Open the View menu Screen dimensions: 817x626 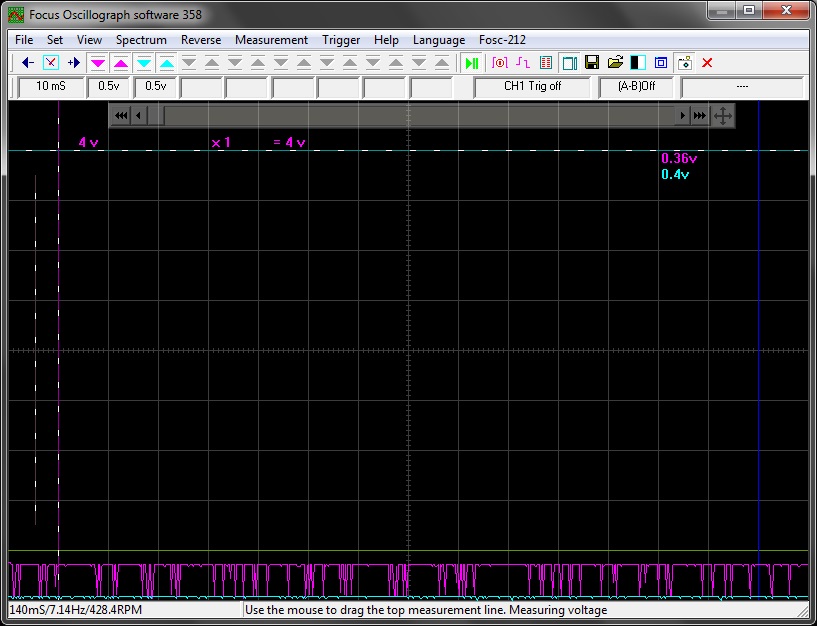[x=89, y=40]
